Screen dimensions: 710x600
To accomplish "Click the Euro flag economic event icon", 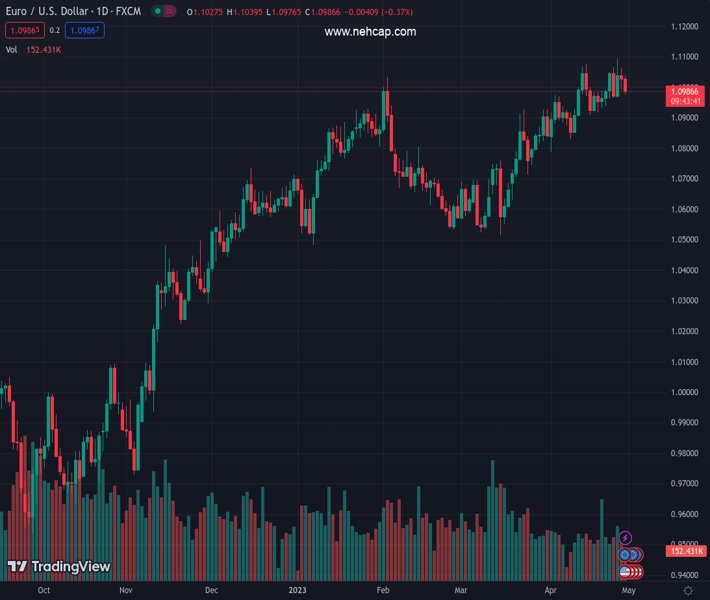I will (x=626, y=554).
